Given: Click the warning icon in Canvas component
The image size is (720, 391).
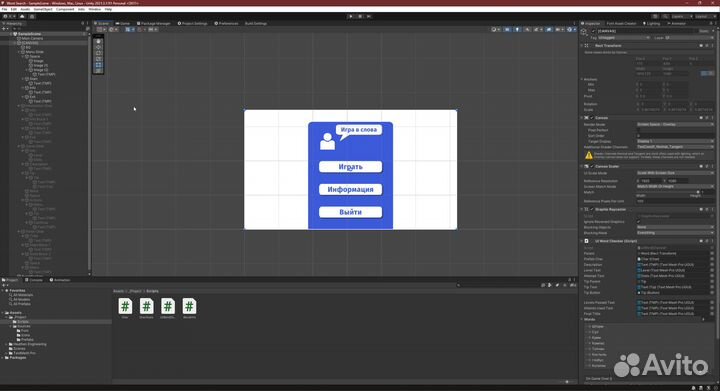Looking at the screenshot, I should coord(589,156).
